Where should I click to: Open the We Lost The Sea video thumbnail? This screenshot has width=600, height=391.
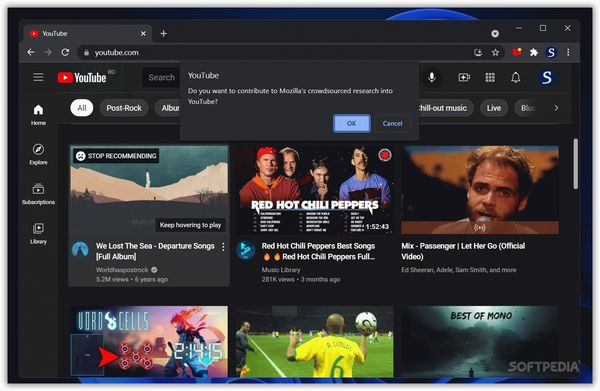point(149,189)
